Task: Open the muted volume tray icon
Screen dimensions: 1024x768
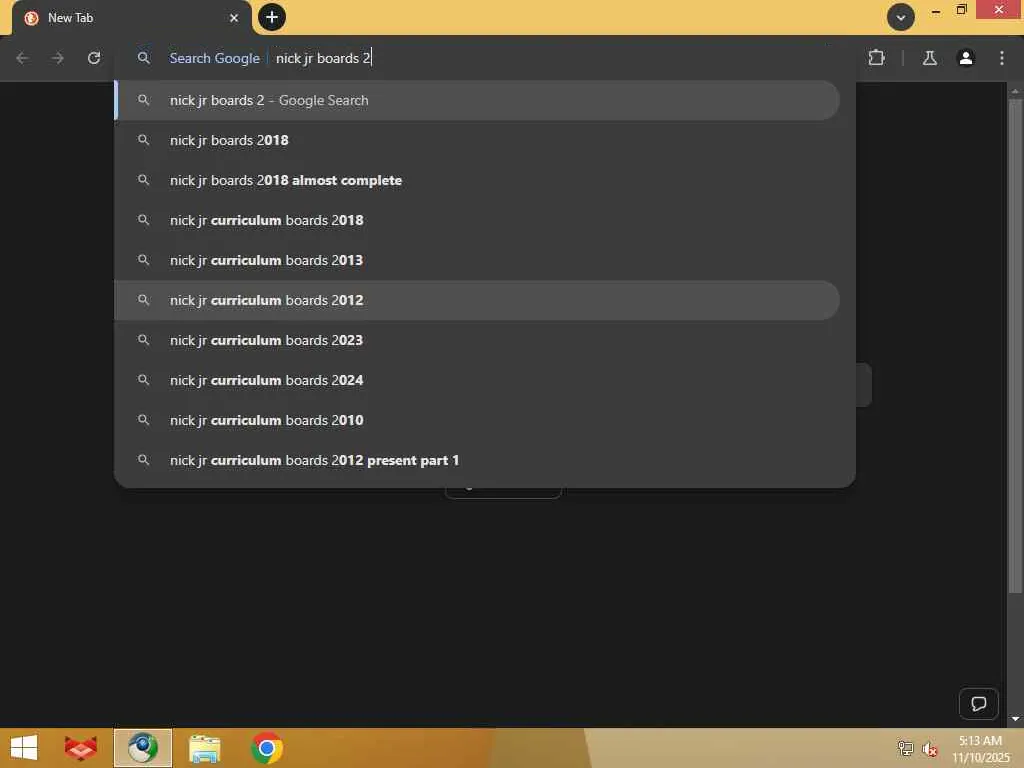Action: pyautogui.click(x=929, y=749)
